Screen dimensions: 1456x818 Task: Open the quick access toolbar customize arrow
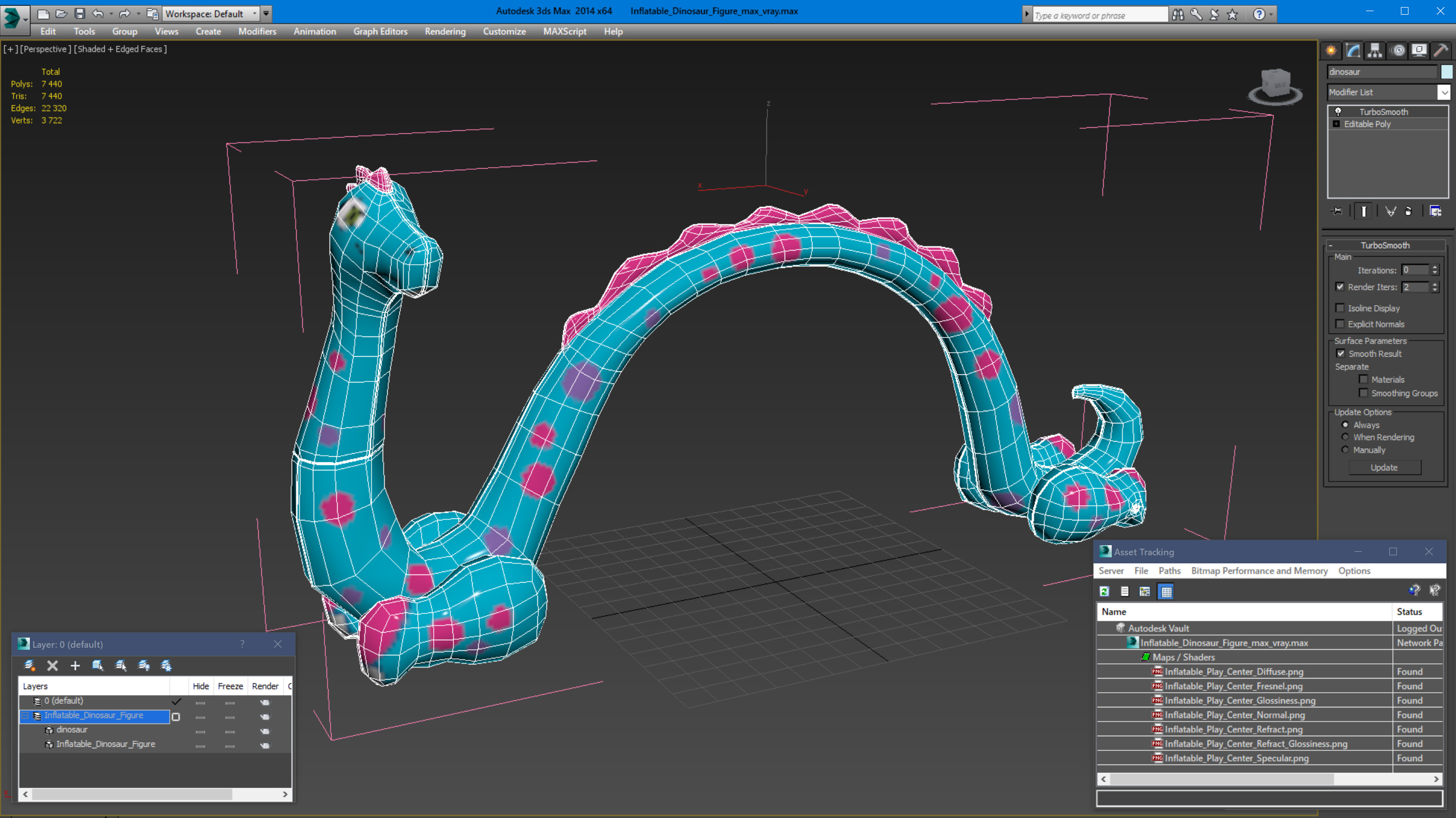265,14
